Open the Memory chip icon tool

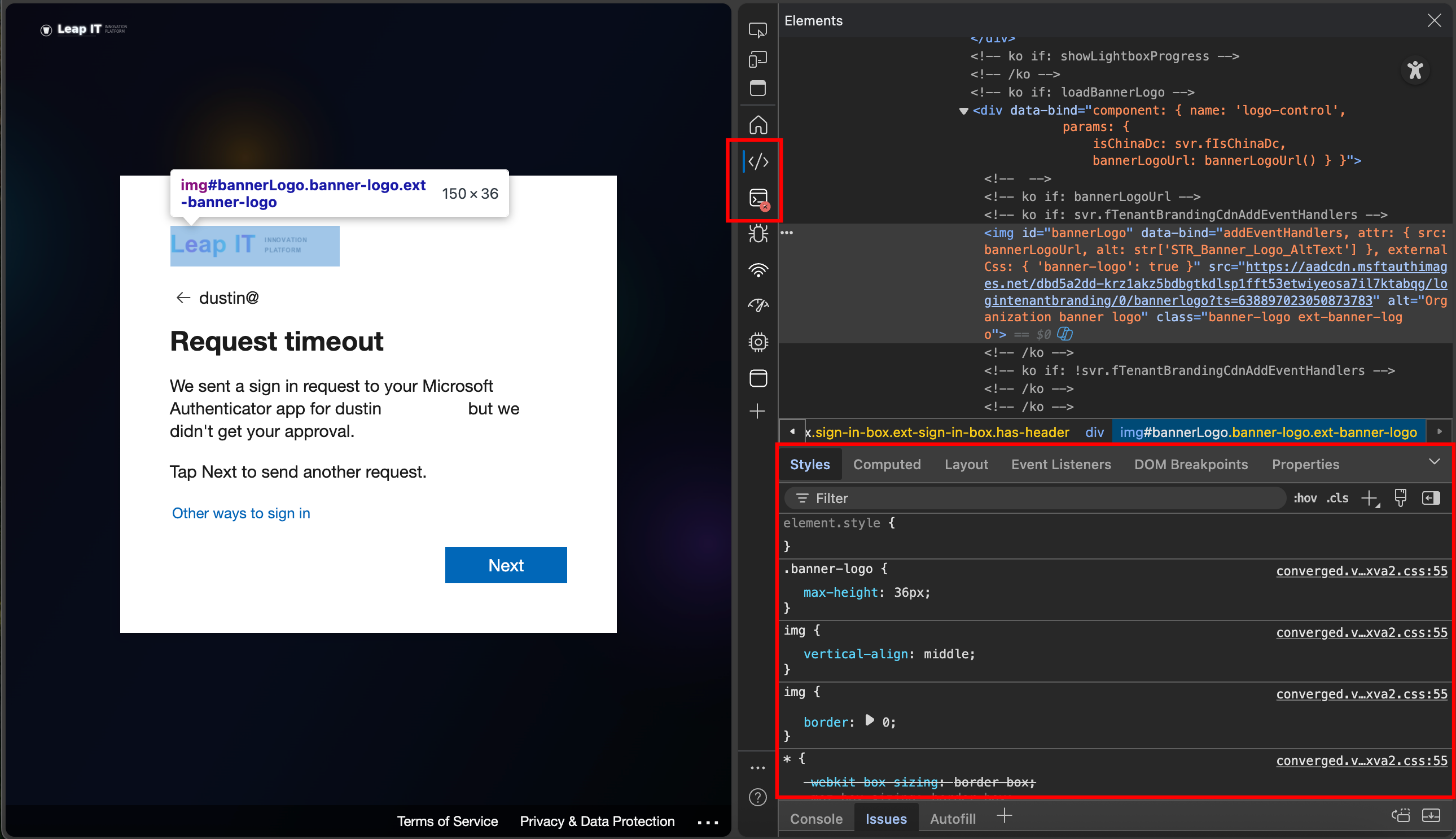pos(758,342)
